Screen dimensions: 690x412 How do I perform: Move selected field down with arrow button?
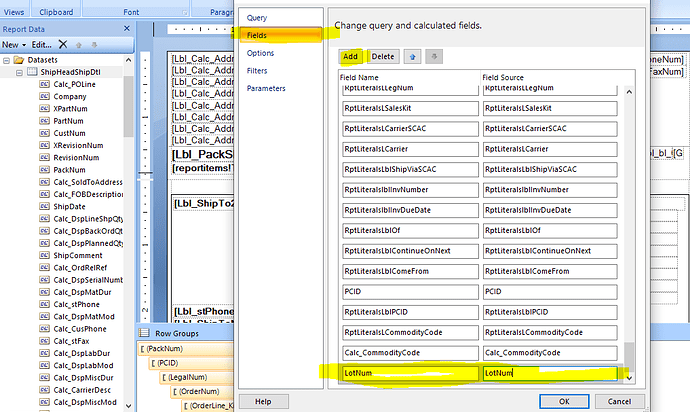pos(434,56)
